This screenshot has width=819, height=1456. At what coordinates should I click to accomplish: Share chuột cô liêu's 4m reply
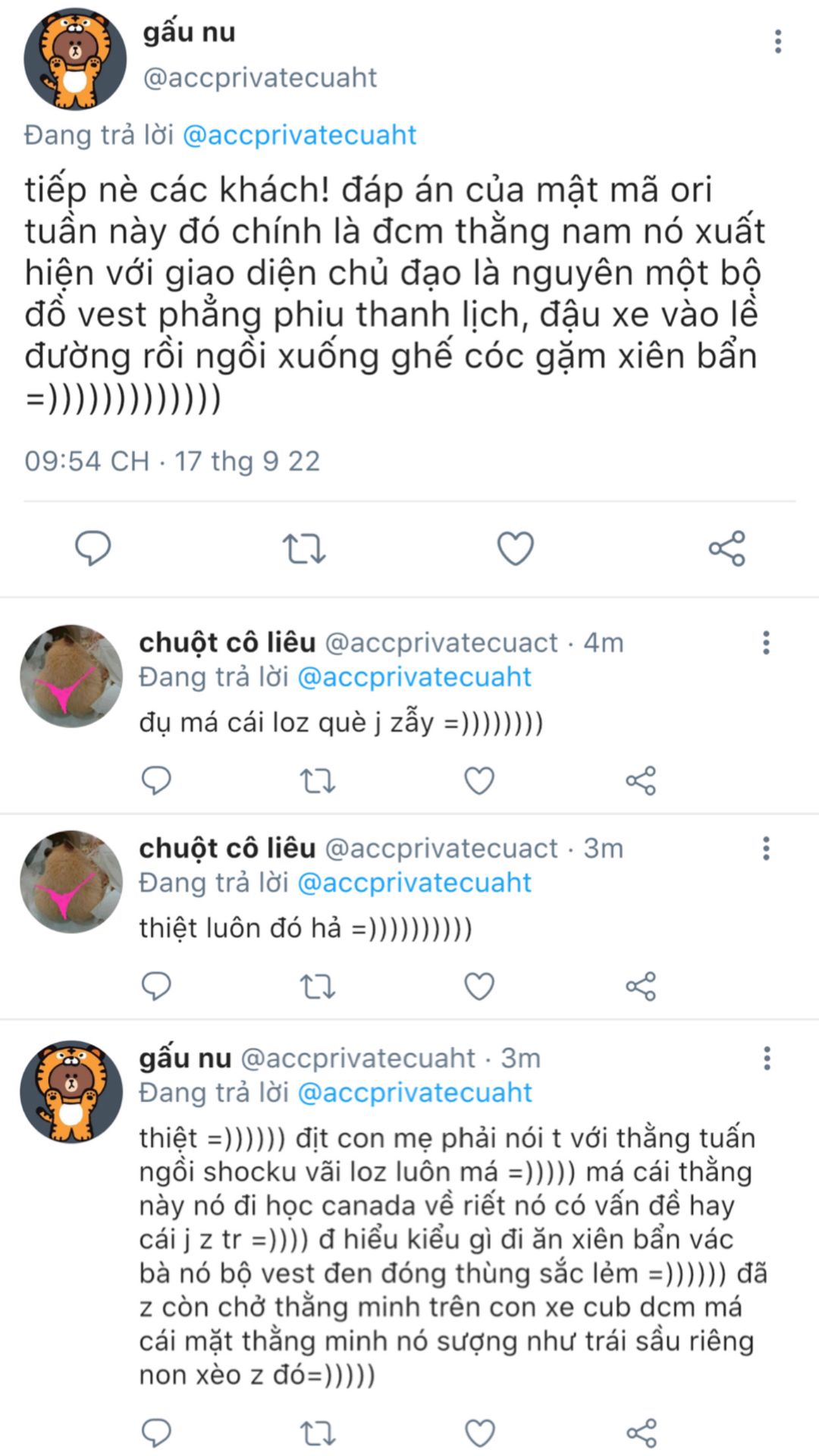[x=641, y=780]
